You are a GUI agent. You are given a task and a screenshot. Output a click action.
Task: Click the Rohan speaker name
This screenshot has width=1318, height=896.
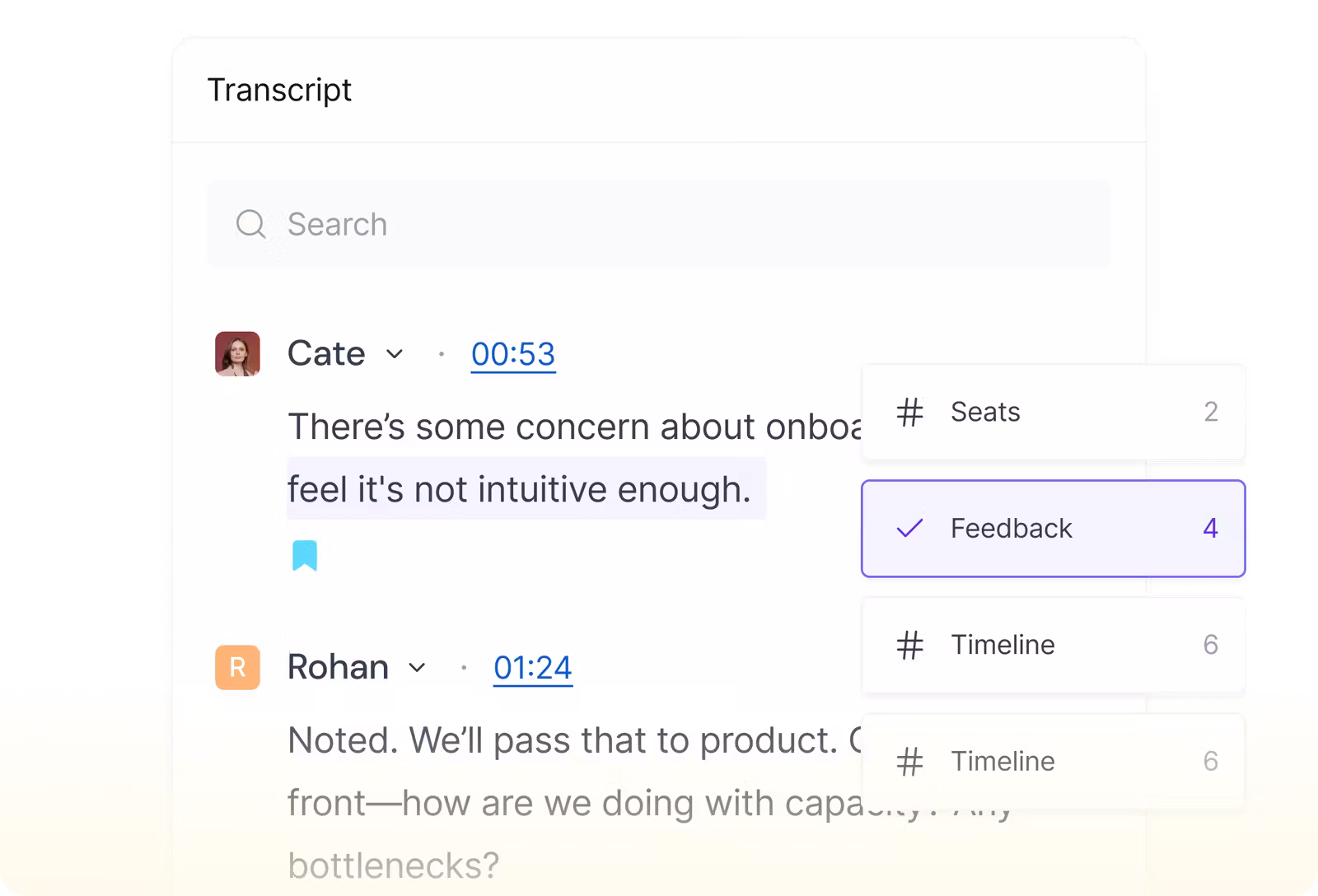click(338, 667)
